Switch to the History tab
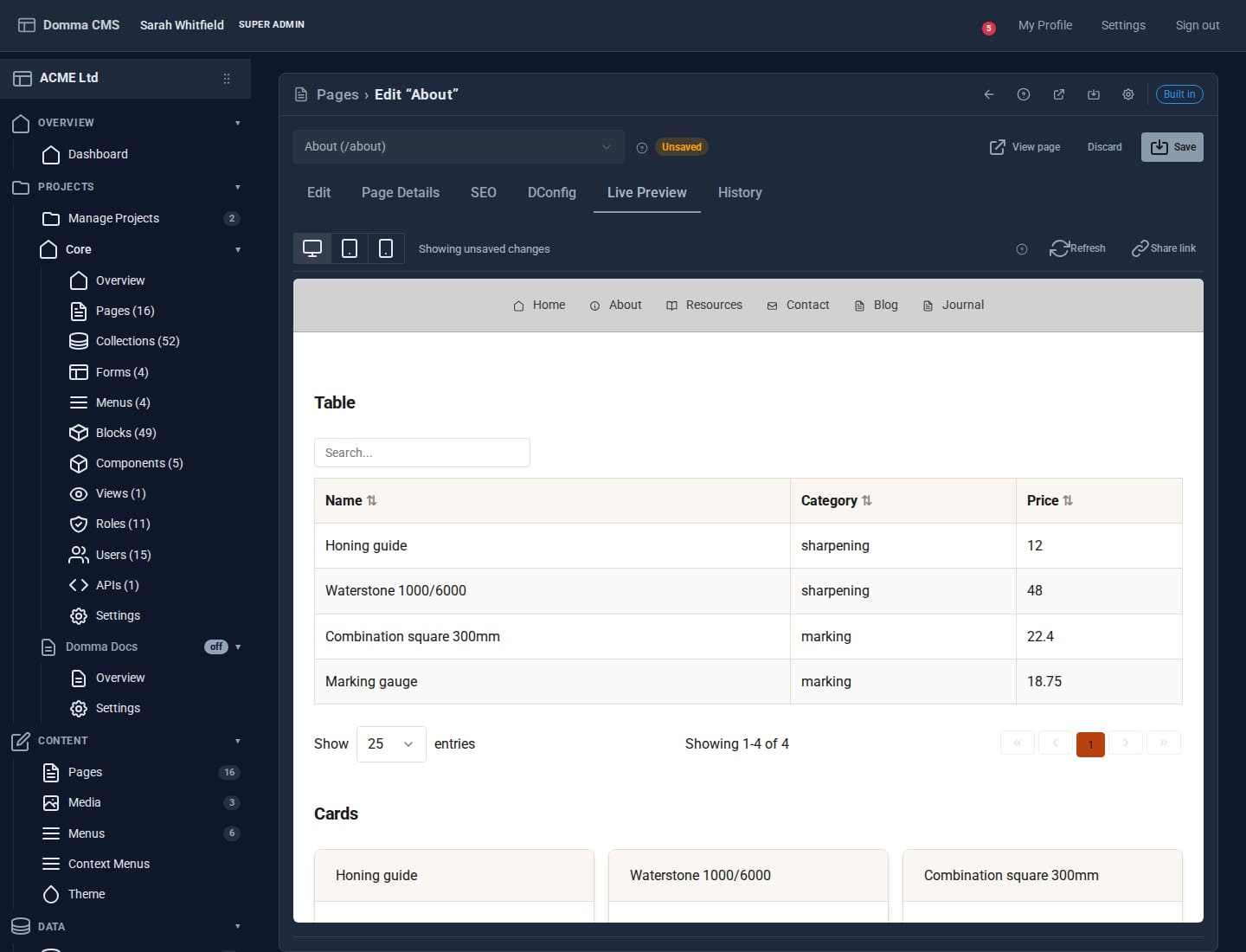The height and width of the screenshot is (952, 1246). click(x=740, y=193)
